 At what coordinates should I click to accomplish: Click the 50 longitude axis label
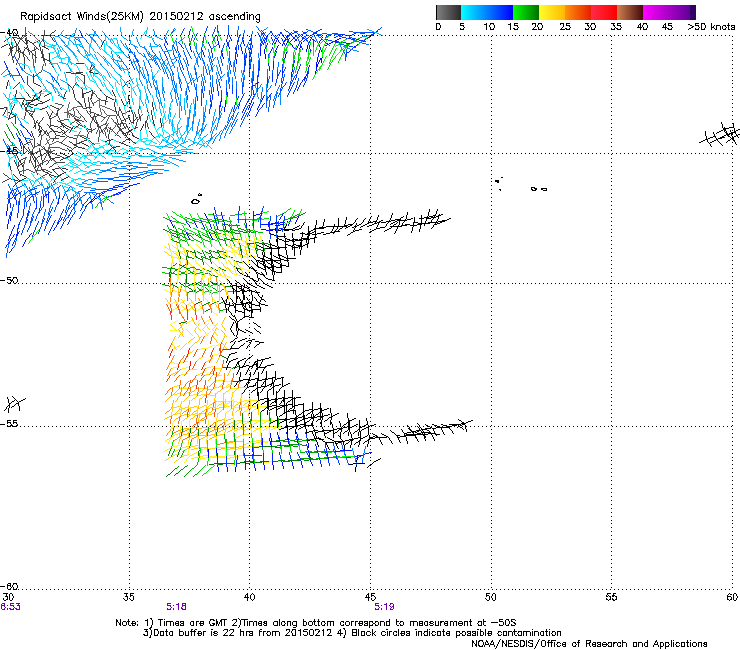pos(491,597)
